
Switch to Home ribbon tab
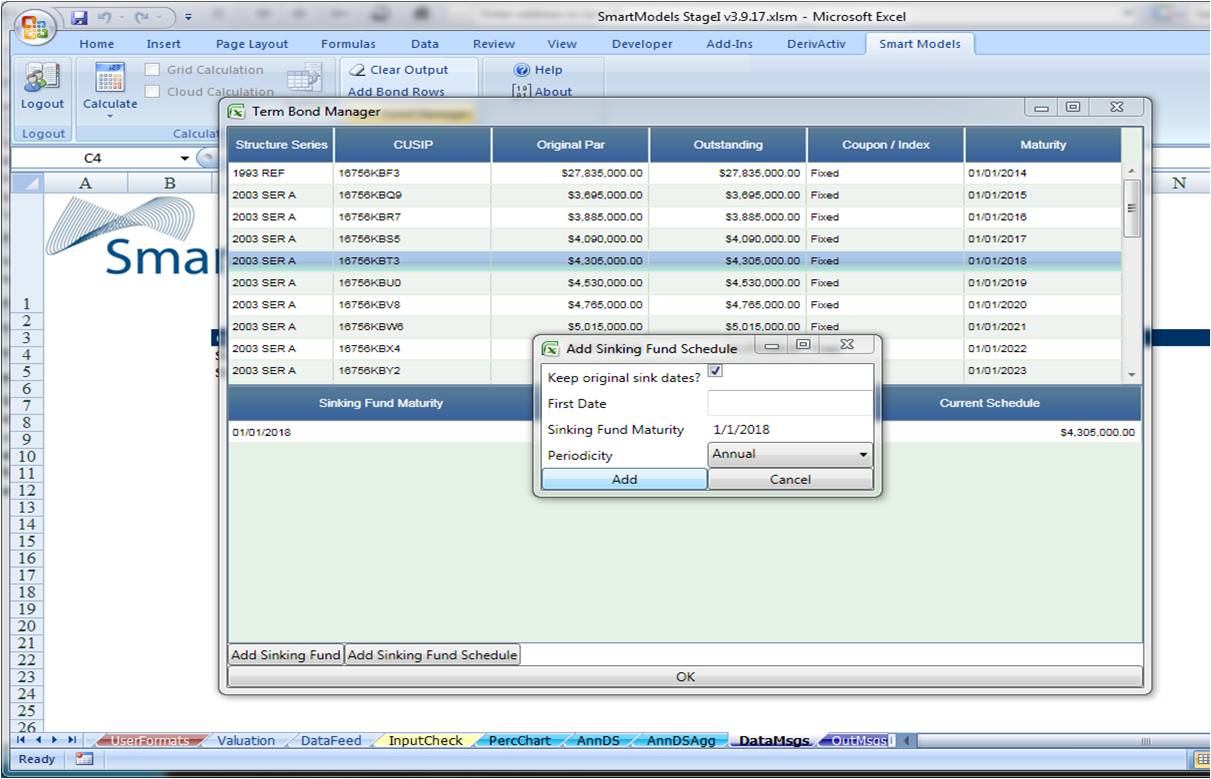click(97, 44)
